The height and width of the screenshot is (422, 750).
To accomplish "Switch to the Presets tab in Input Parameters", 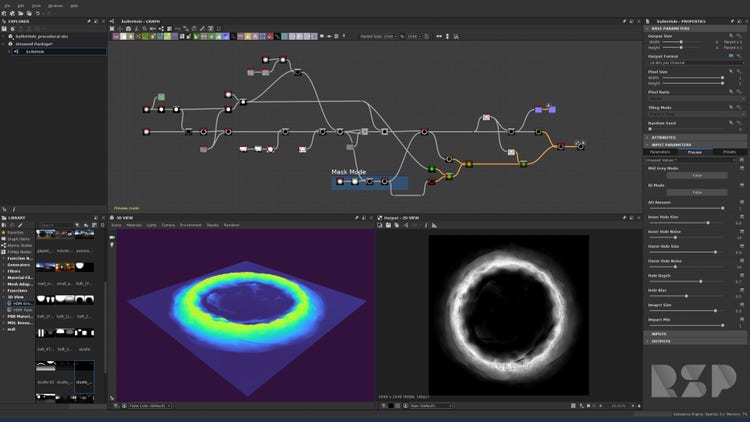I will pos(729,152).
